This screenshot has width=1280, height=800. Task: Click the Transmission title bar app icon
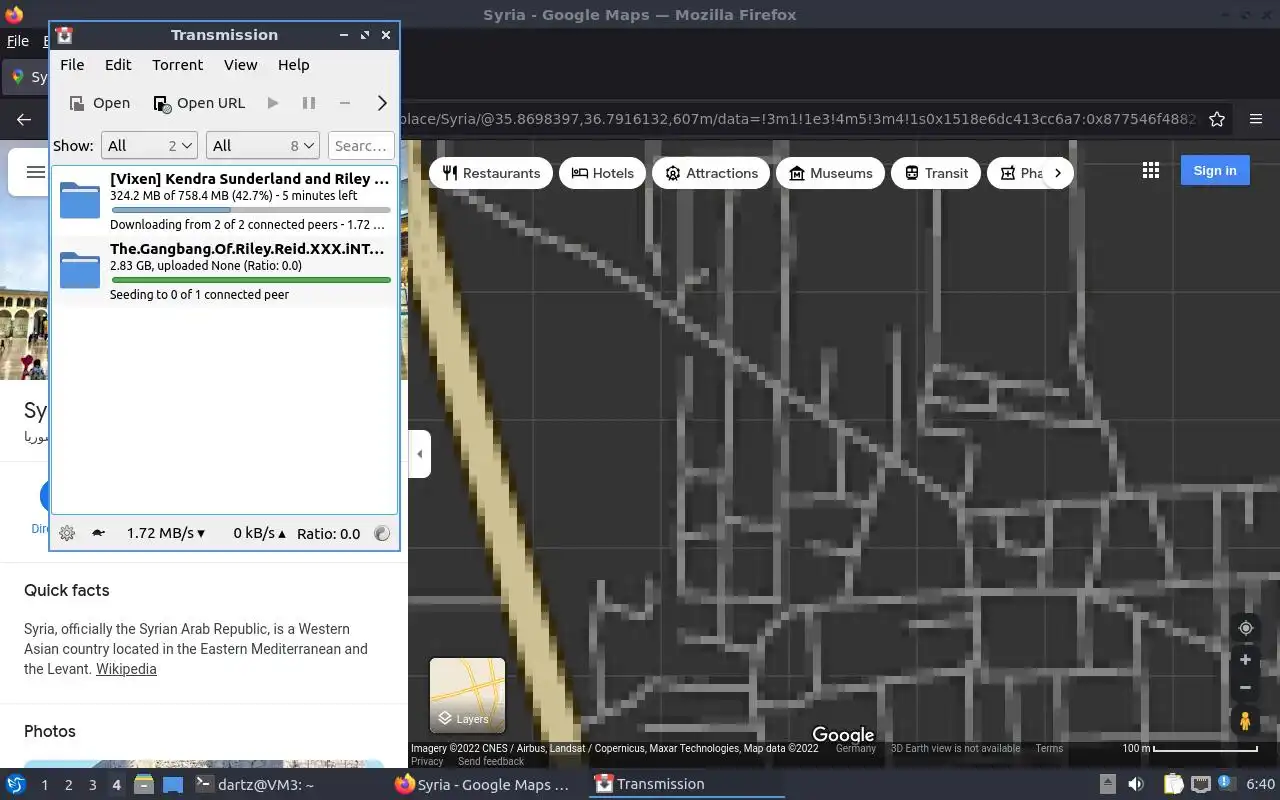pos(64,35)
